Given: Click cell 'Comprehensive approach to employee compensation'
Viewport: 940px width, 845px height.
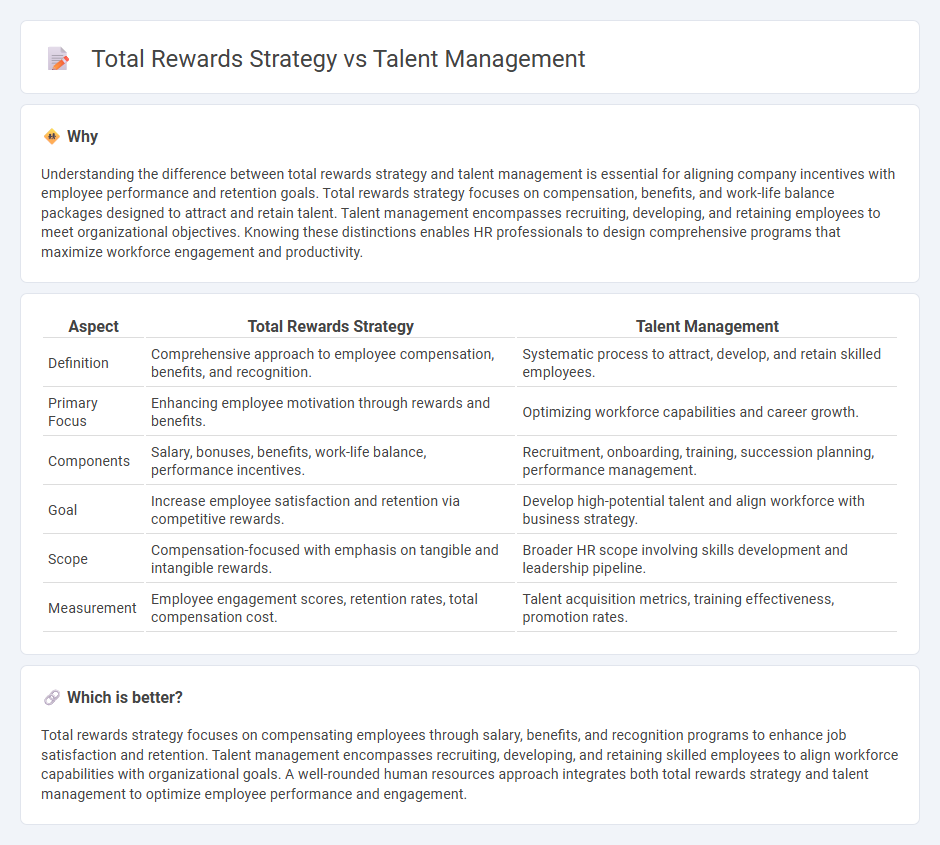Looking at the screenshot, I should pos(330,363).
